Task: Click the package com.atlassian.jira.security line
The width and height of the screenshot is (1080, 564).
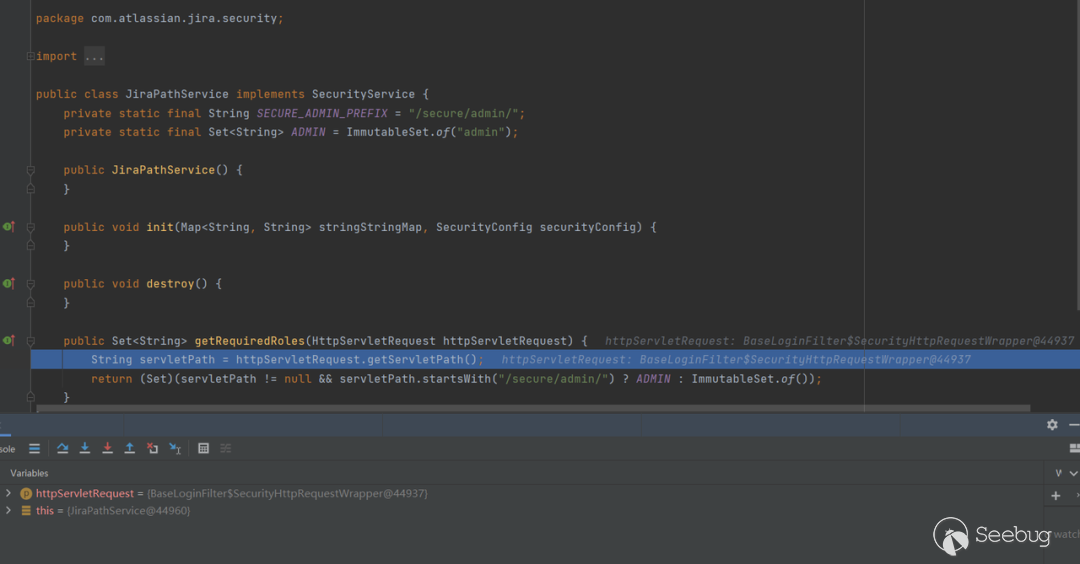Action: tap(160, 19)
